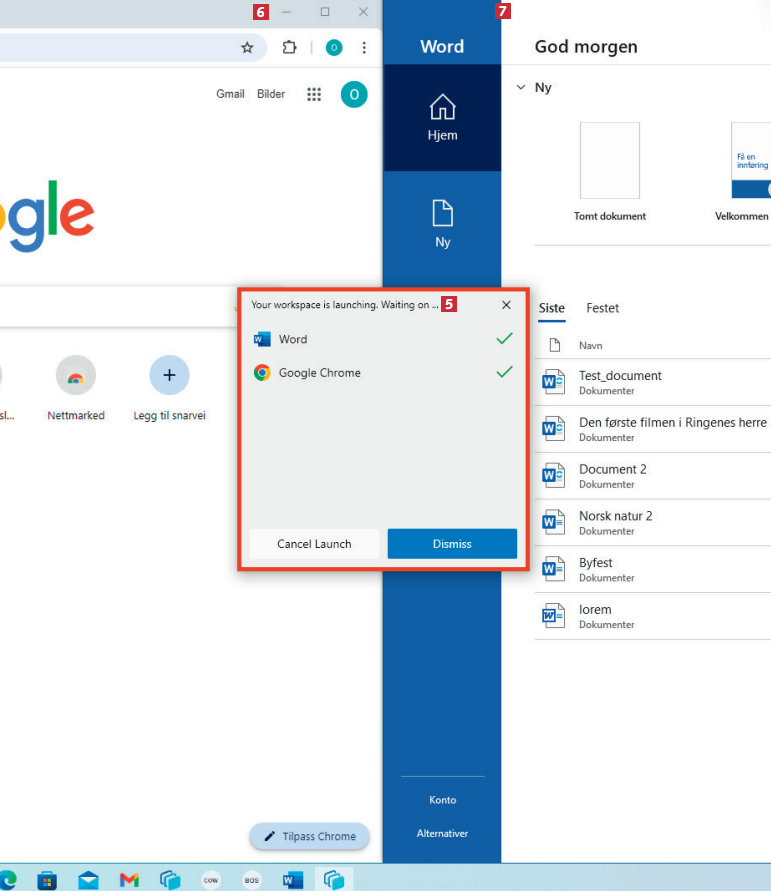
Task: Click the Dismiss button
Action: coord(452,544)
